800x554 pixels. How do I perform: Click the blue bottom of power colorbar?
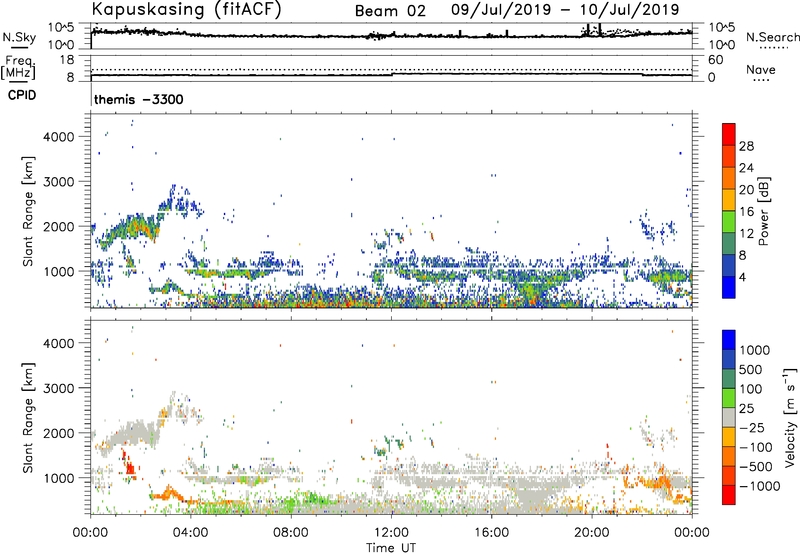coord(729,289)
